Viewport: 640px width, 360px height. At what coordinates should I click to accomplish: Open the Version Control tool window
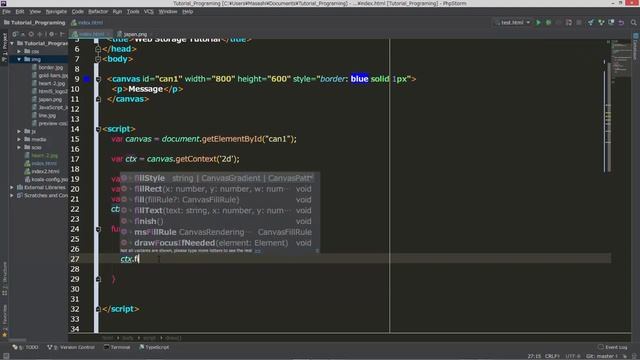click(x=71, y=347)
